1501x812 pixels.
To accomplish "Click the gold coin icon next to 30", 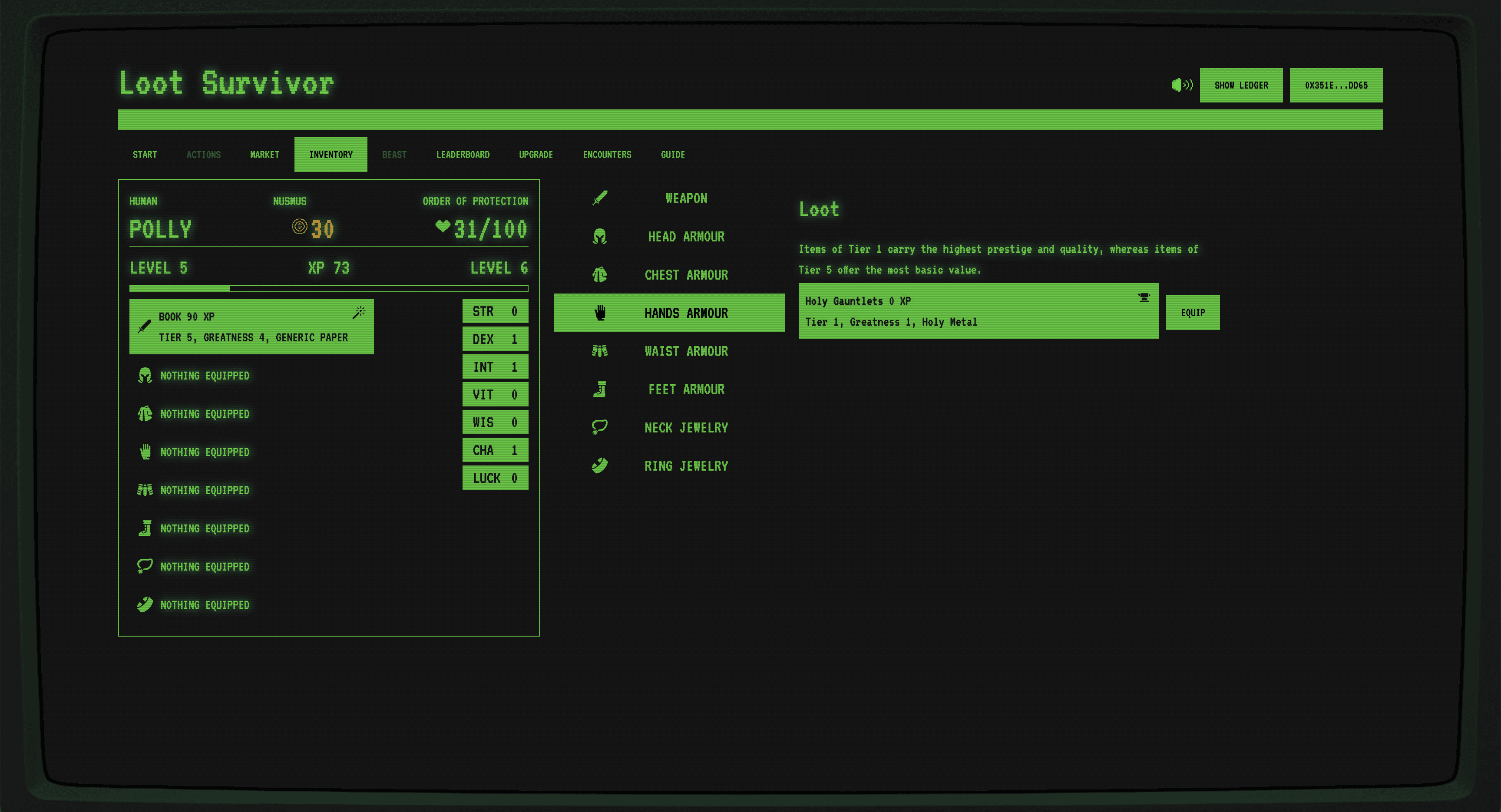I will tap(300, 227).
